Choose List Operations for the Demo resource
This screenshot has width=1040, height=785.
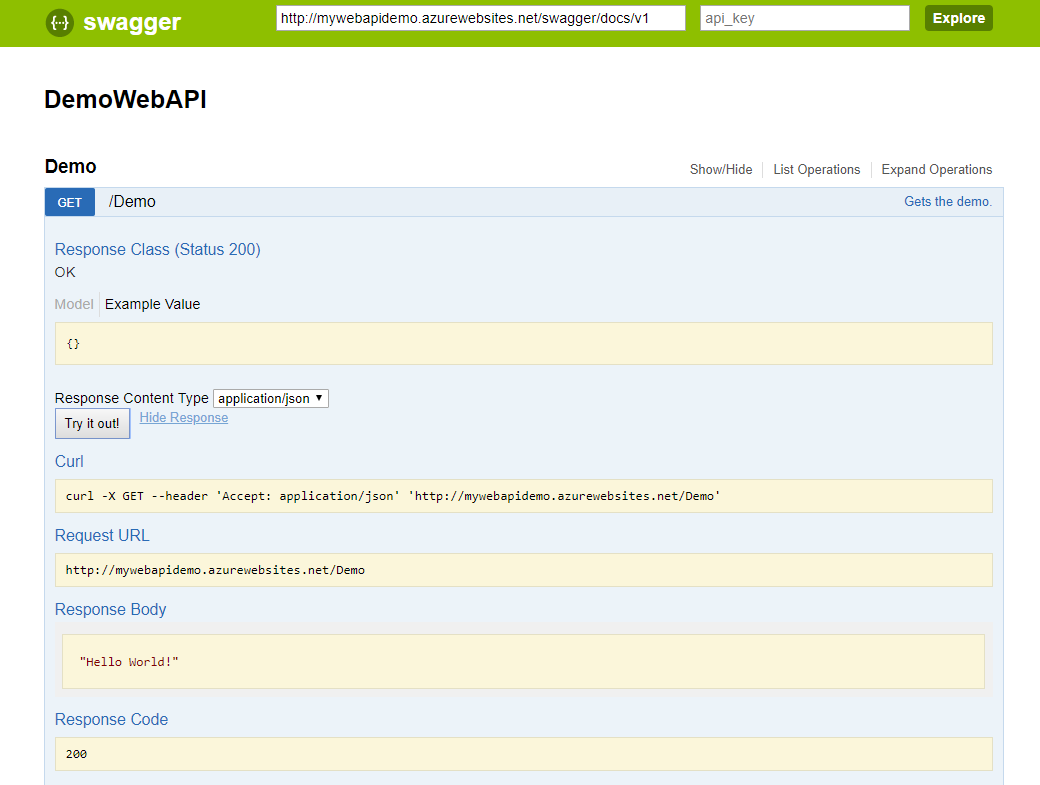click(816, 170)
